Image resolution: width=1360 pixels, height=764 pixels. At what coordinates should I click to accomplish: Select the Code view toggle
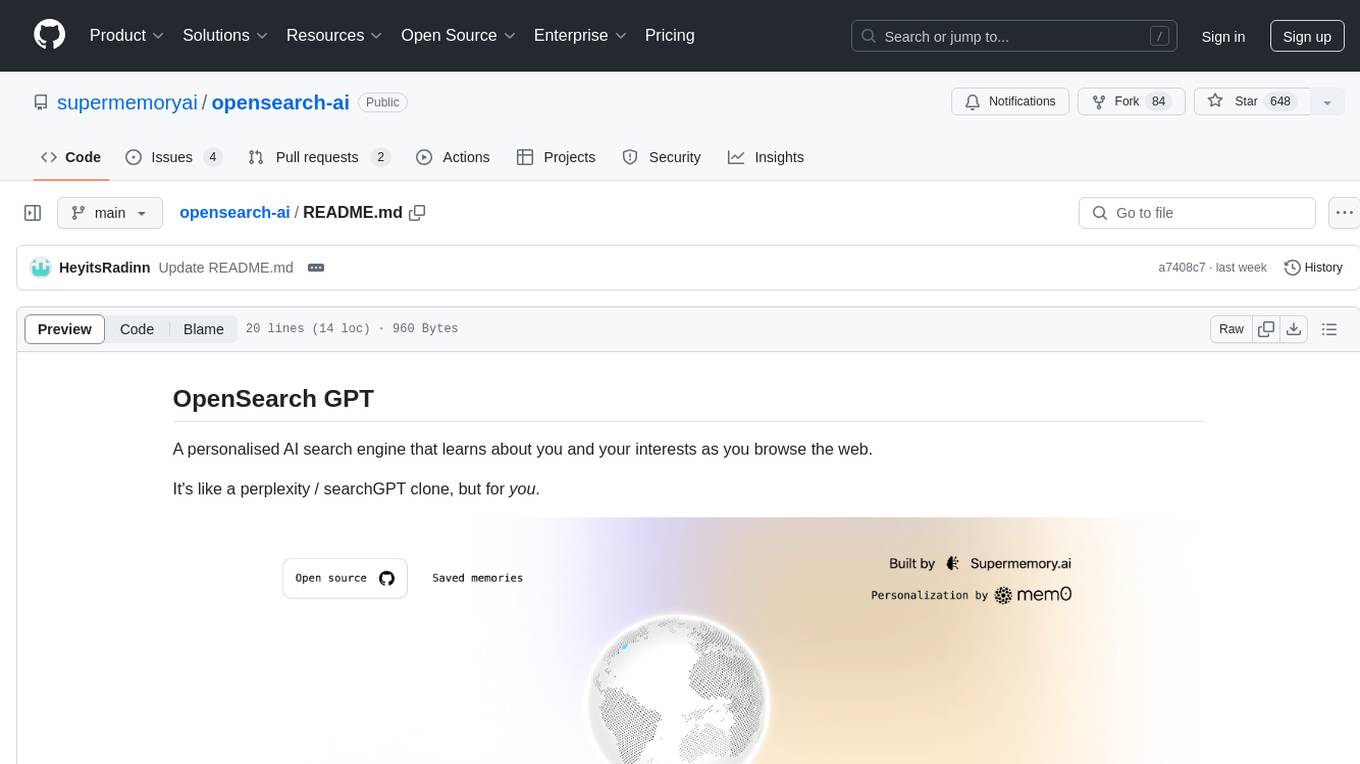[137, 329]
